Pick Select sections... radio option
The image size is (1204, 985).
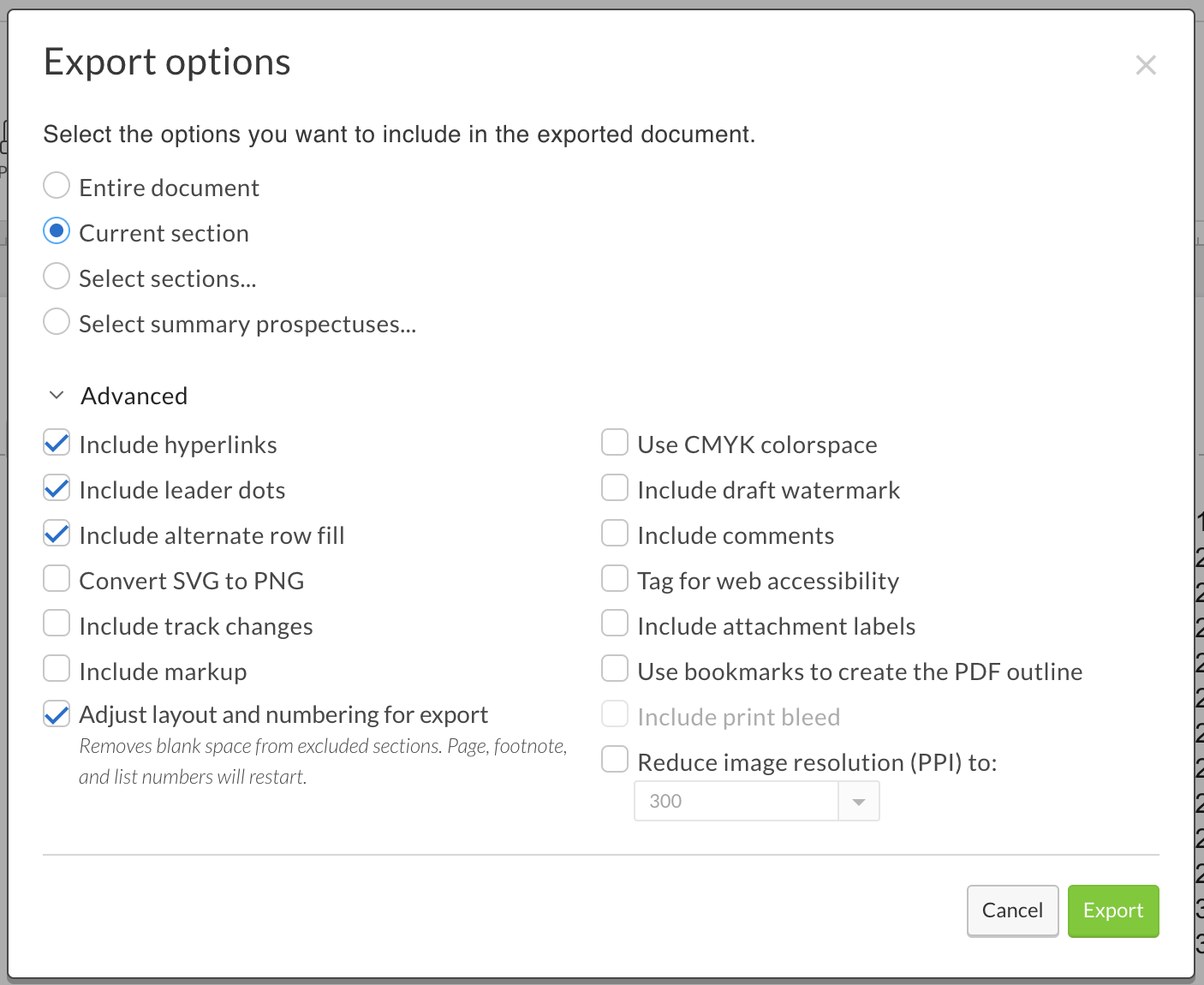[x=57, y=277]
